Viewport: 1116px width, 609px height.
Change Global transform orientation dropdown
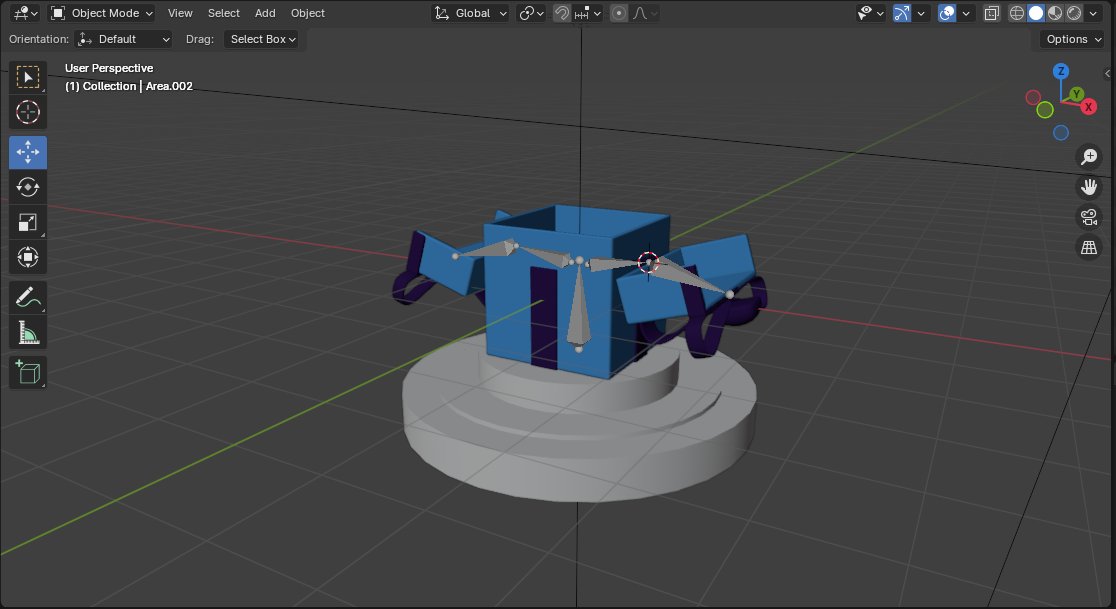tap(470, 13)
